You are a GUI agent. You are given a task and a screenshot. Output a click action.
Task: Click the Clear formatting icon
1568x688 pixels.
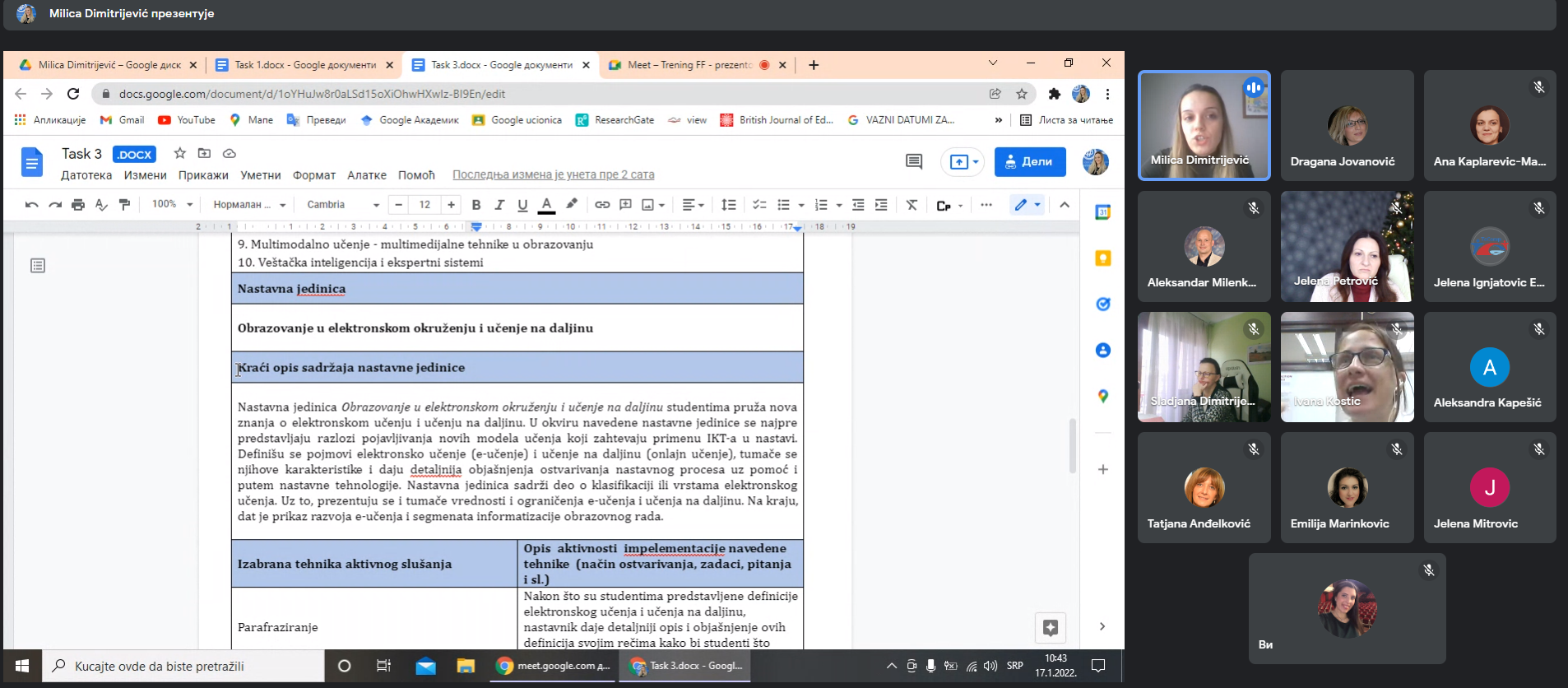(912, 205)
